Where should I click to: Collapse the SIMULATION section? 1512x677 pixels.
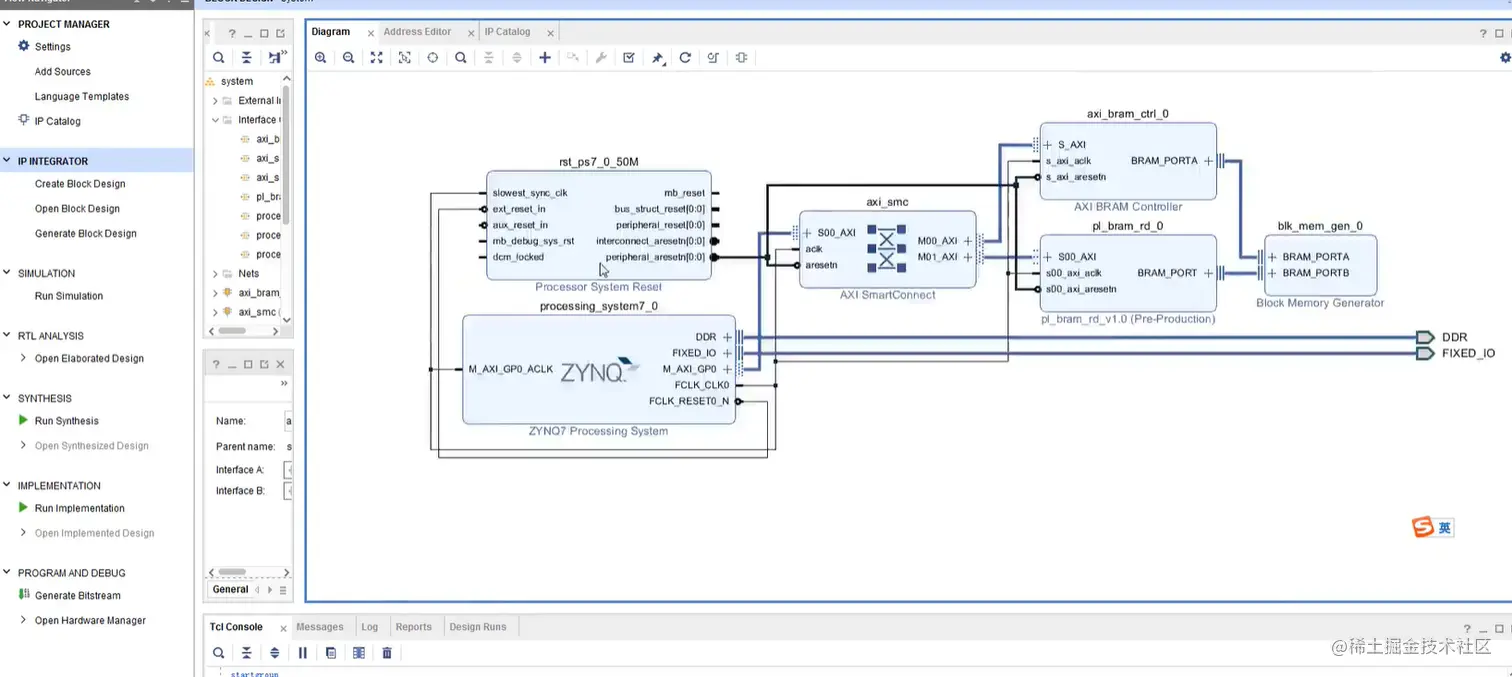[8, 273]
